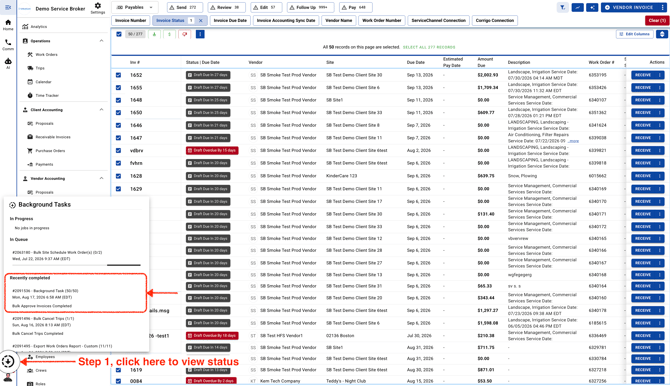Expand description with more link for 1647
Screen dimensions: 670x386
[574, 141]
